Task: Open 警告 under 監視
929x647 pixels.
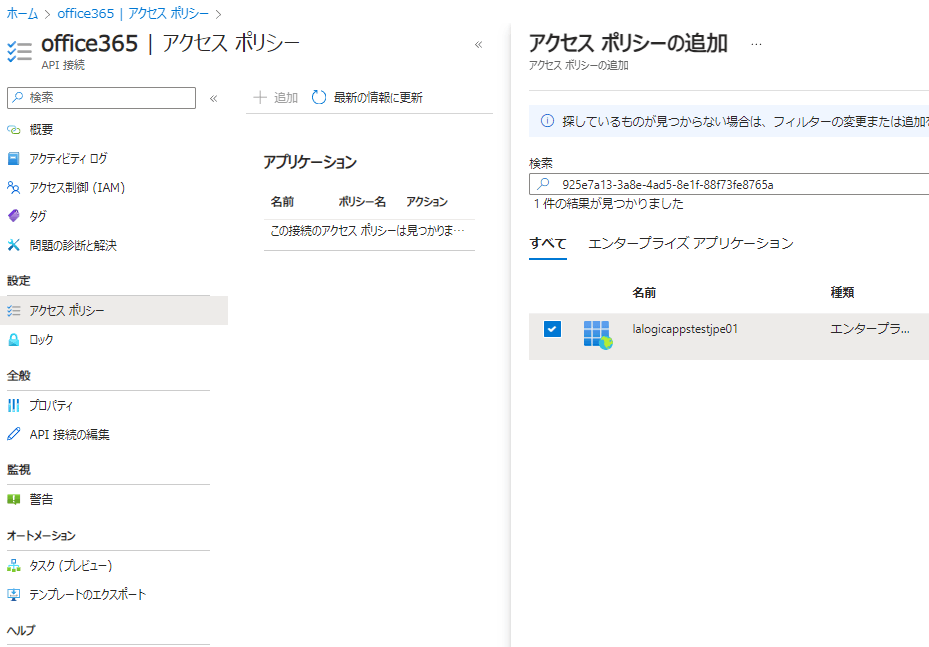Action: (41, 500)
